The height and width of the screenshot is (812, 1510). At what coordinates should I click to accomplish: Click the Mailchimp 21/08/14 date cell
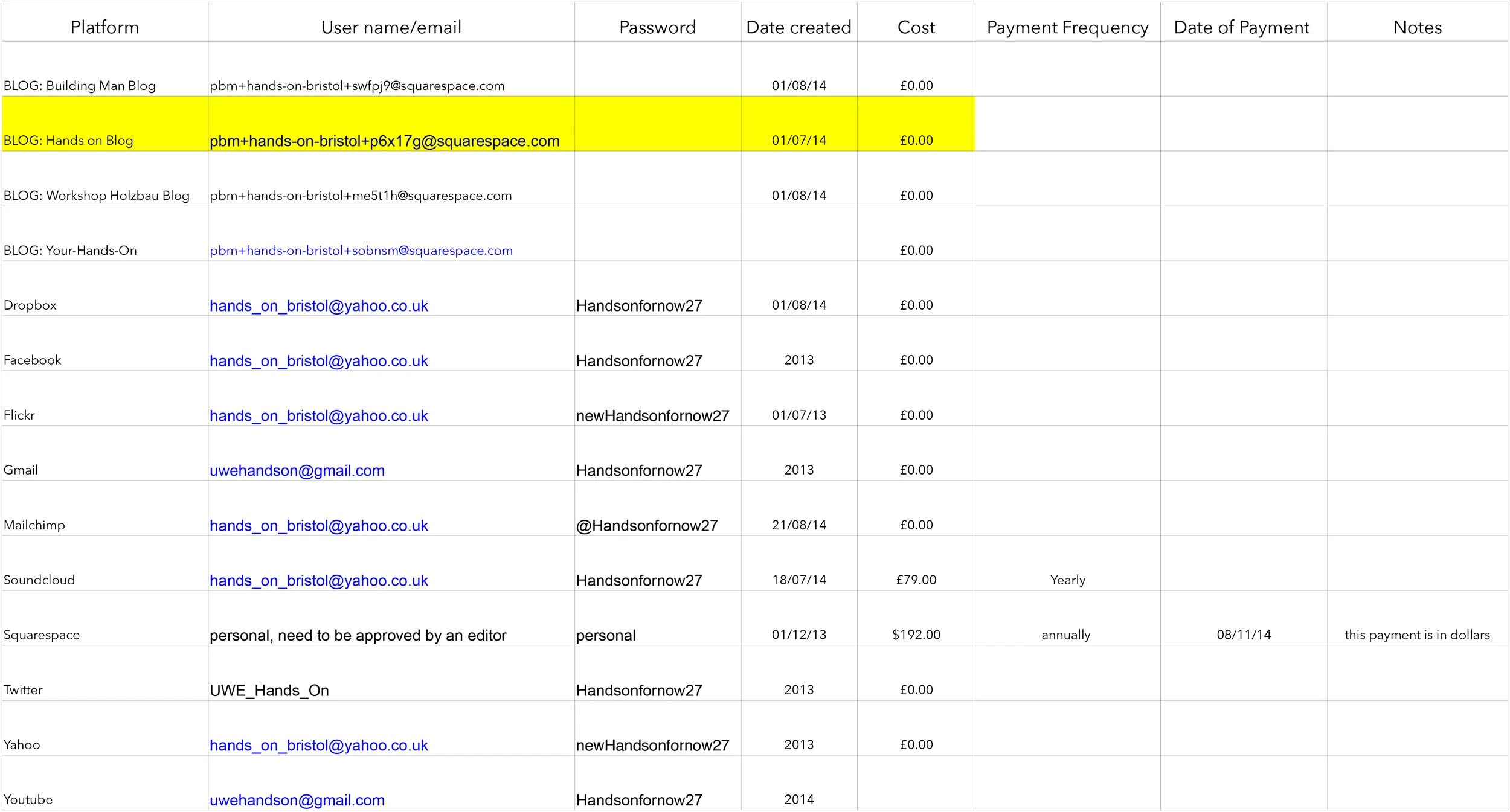tap(798, 525)
